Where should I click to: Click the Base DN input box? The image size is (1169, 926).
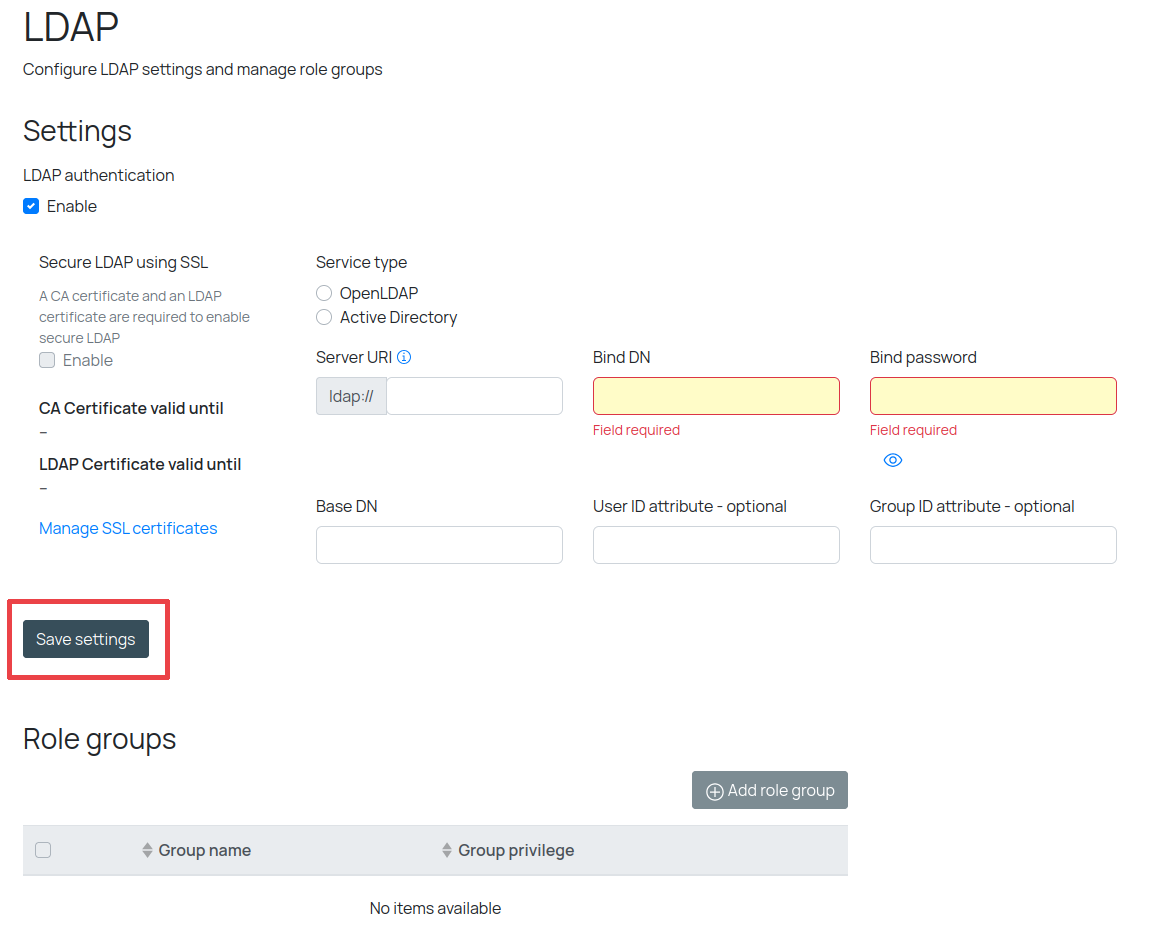click(439, 545)
